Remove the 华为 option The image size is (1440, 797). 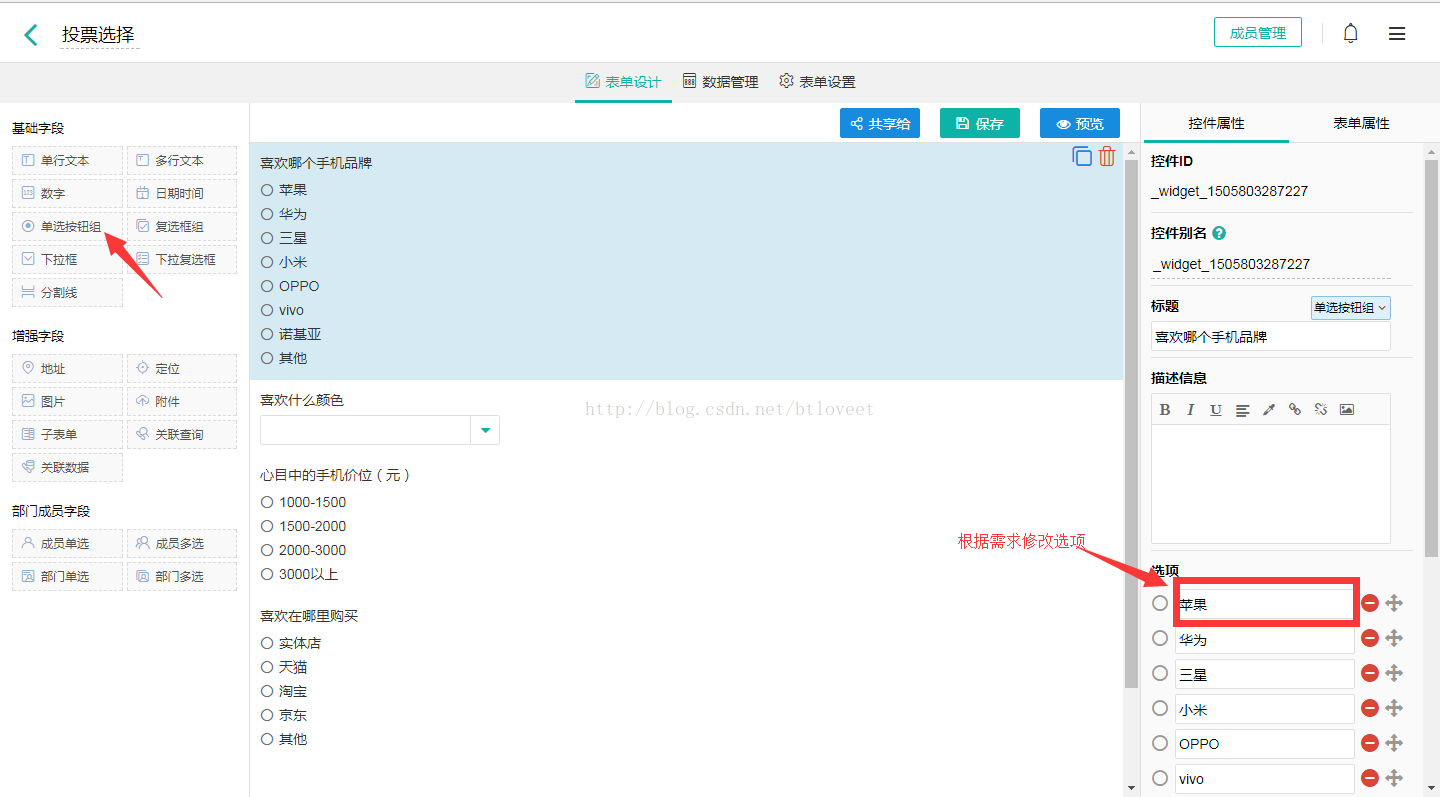(1370, 638)
